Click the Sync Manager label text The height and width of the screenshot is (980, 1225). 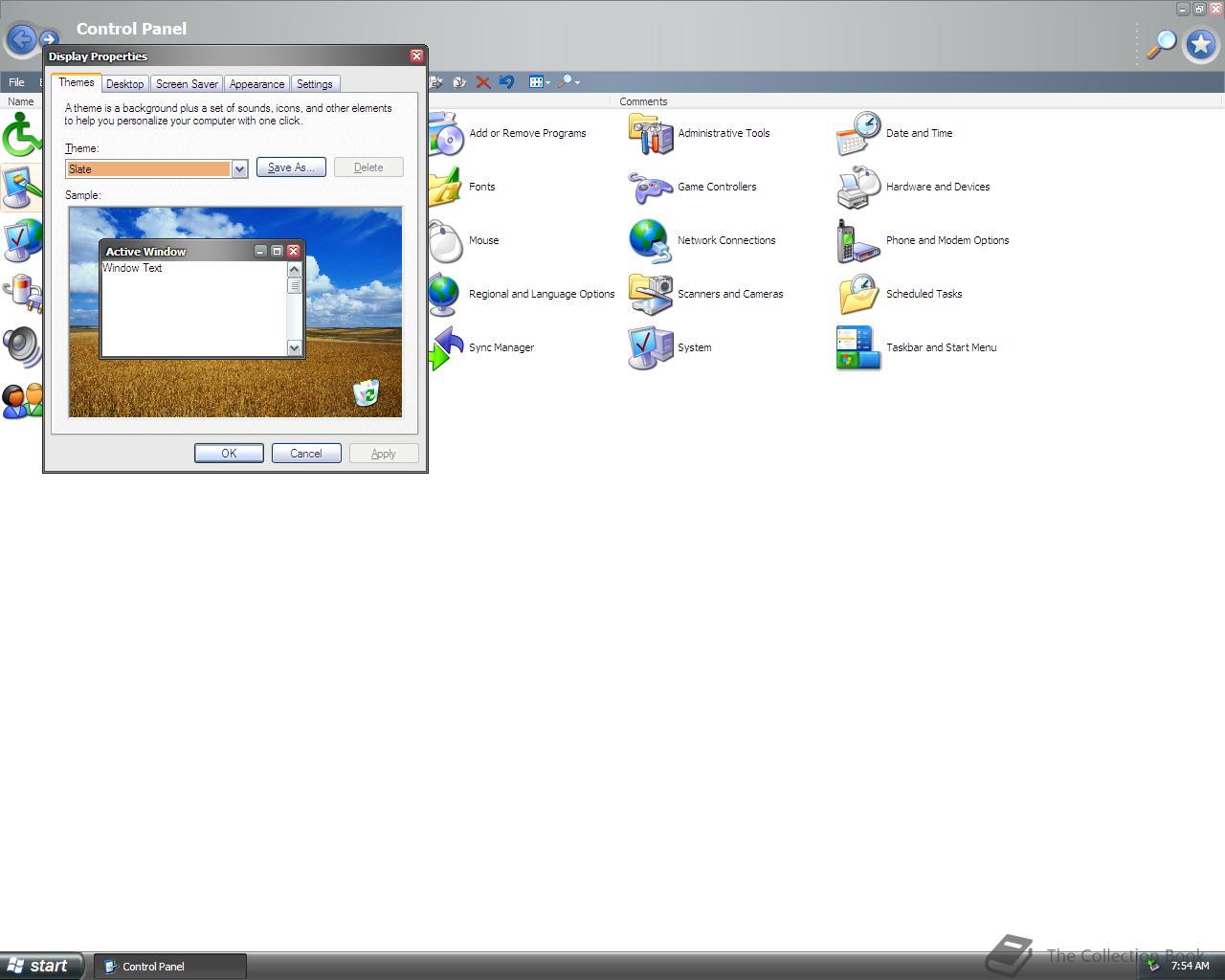501,347
